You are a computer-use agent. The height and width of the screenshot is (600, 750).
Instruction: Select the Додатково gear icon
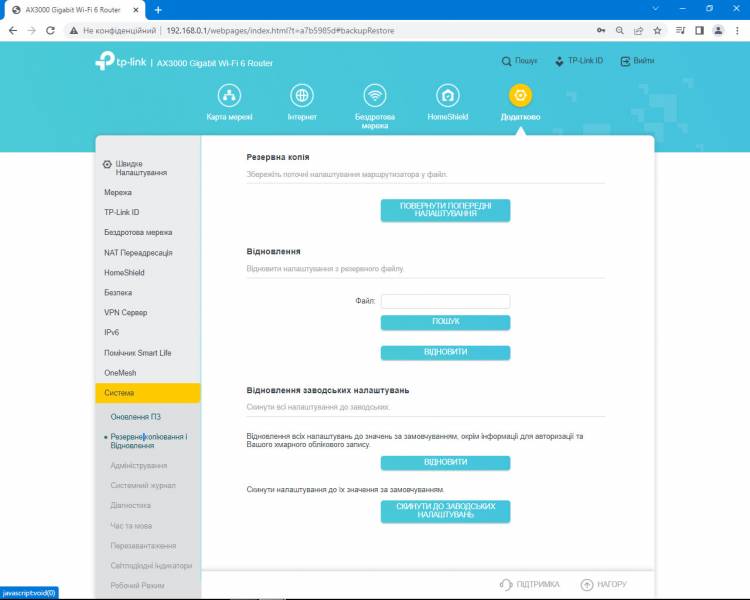(x=520, y=96)
